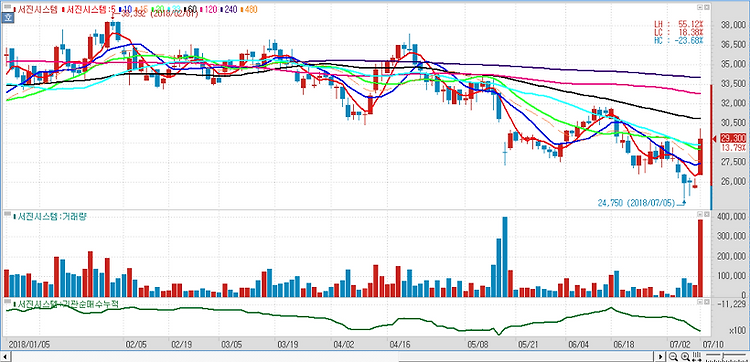Click the 06/04 date axis label

click(579, 343)
